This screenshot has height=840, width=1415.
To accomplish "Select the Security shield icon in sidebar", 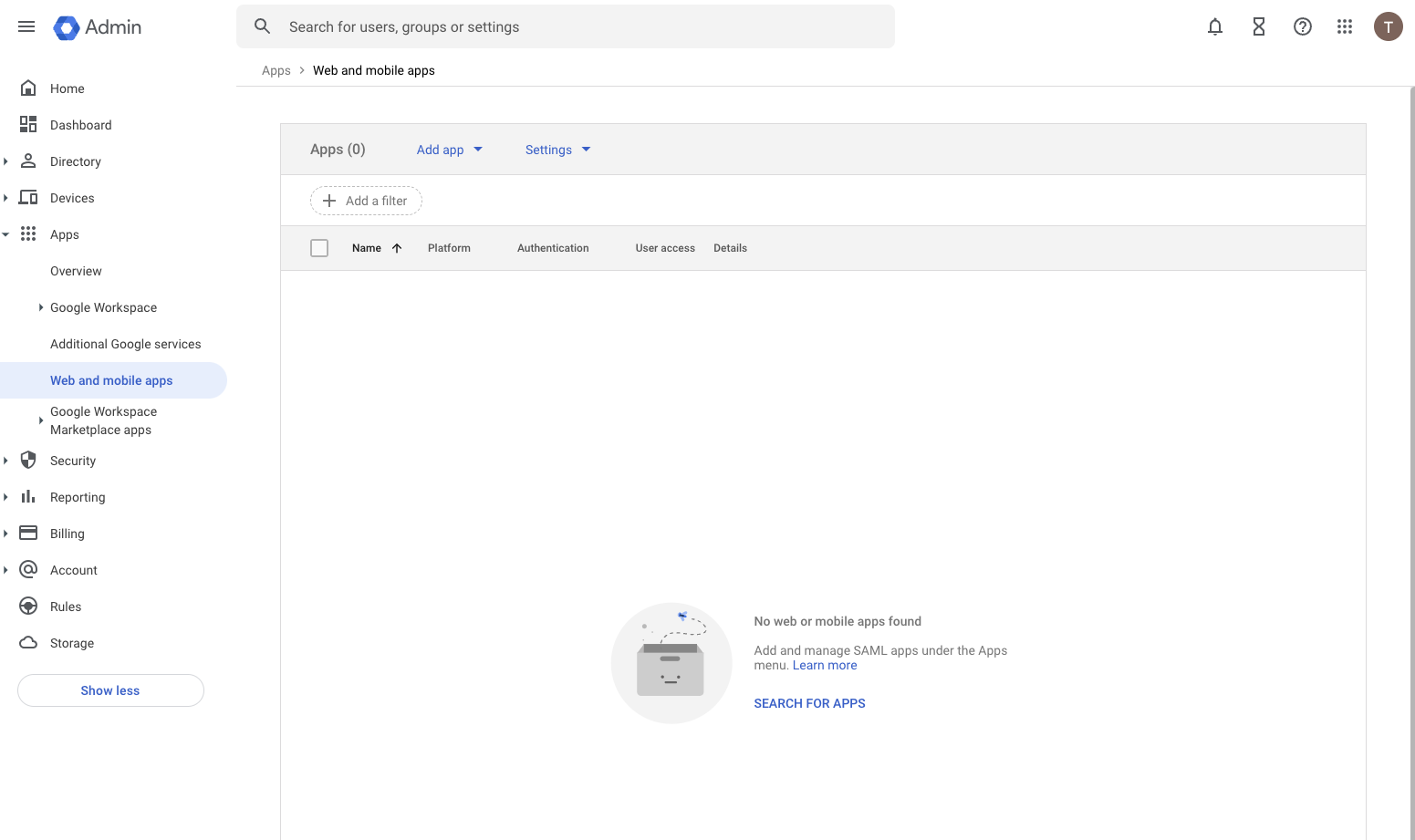I will [x=28, y=461].
